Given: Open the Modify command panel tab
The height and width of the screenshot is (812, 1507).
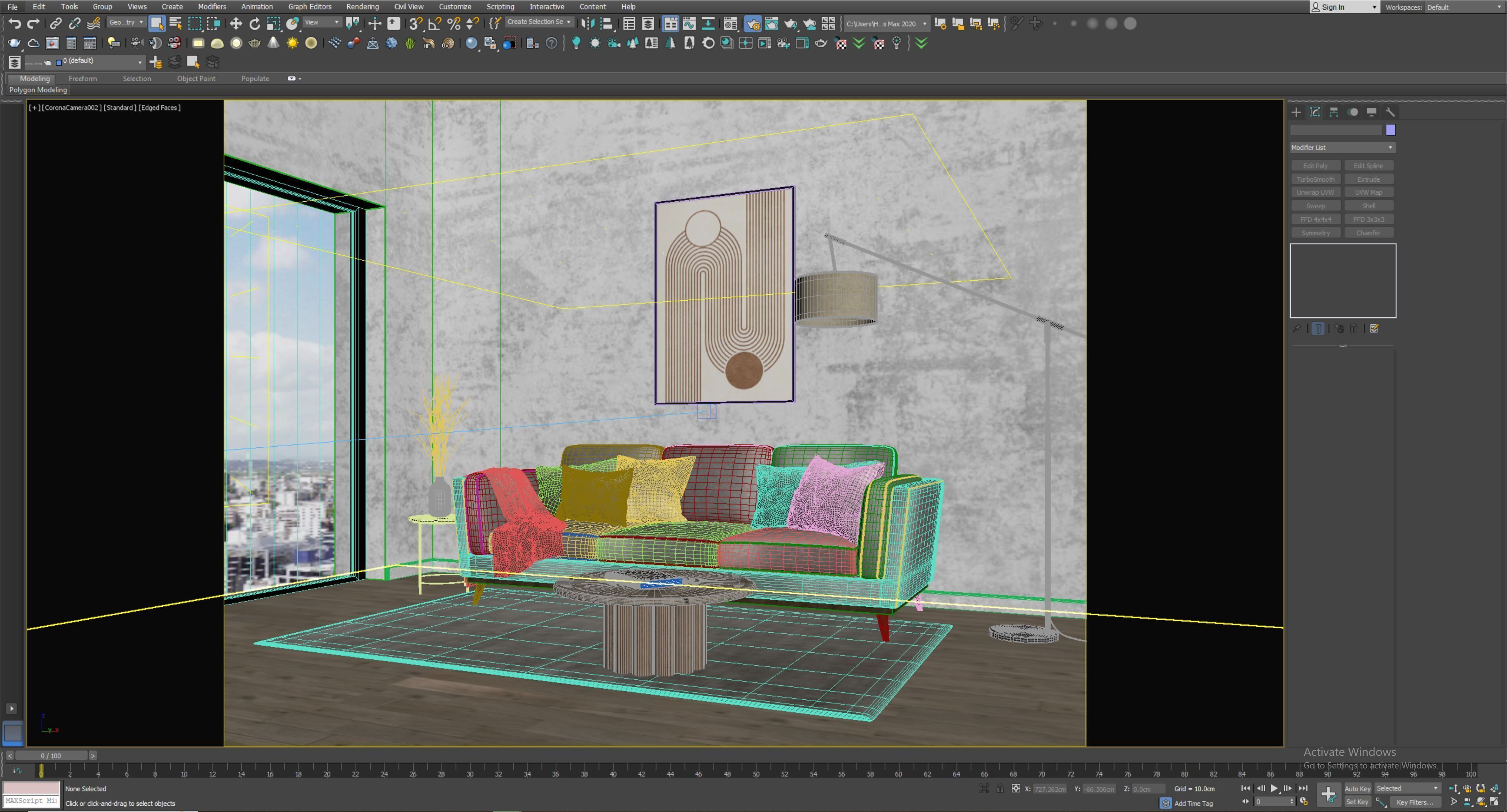Looking at the screenshot, I should click(1315, 112).
